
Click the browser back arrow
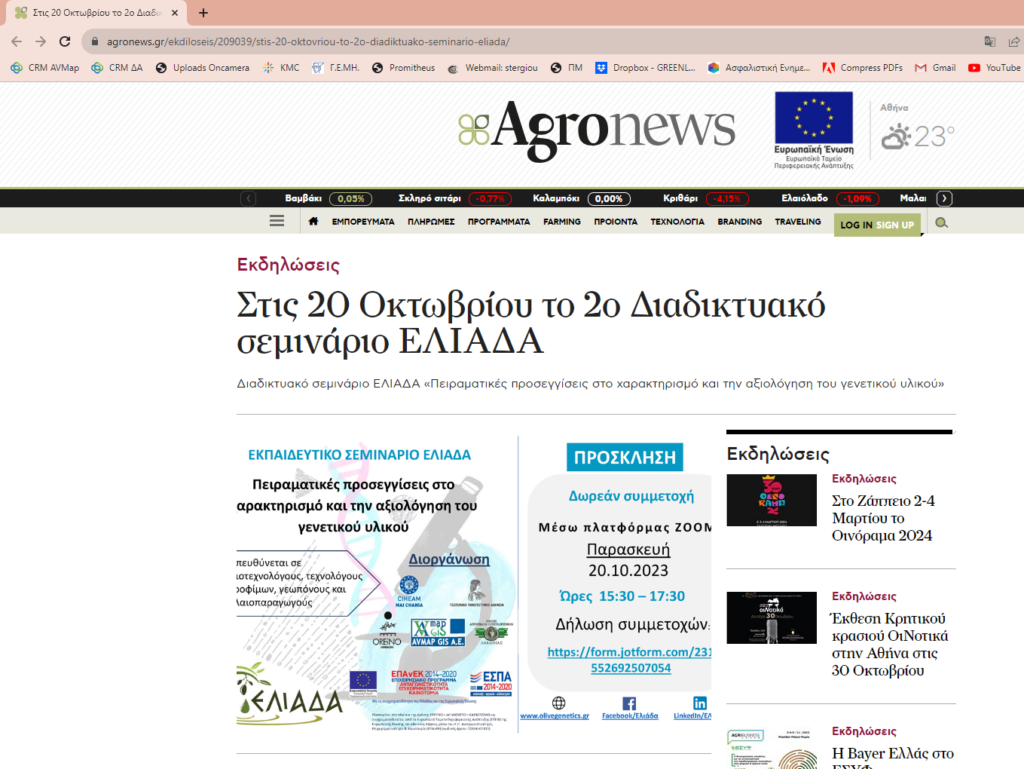(15, 41)
